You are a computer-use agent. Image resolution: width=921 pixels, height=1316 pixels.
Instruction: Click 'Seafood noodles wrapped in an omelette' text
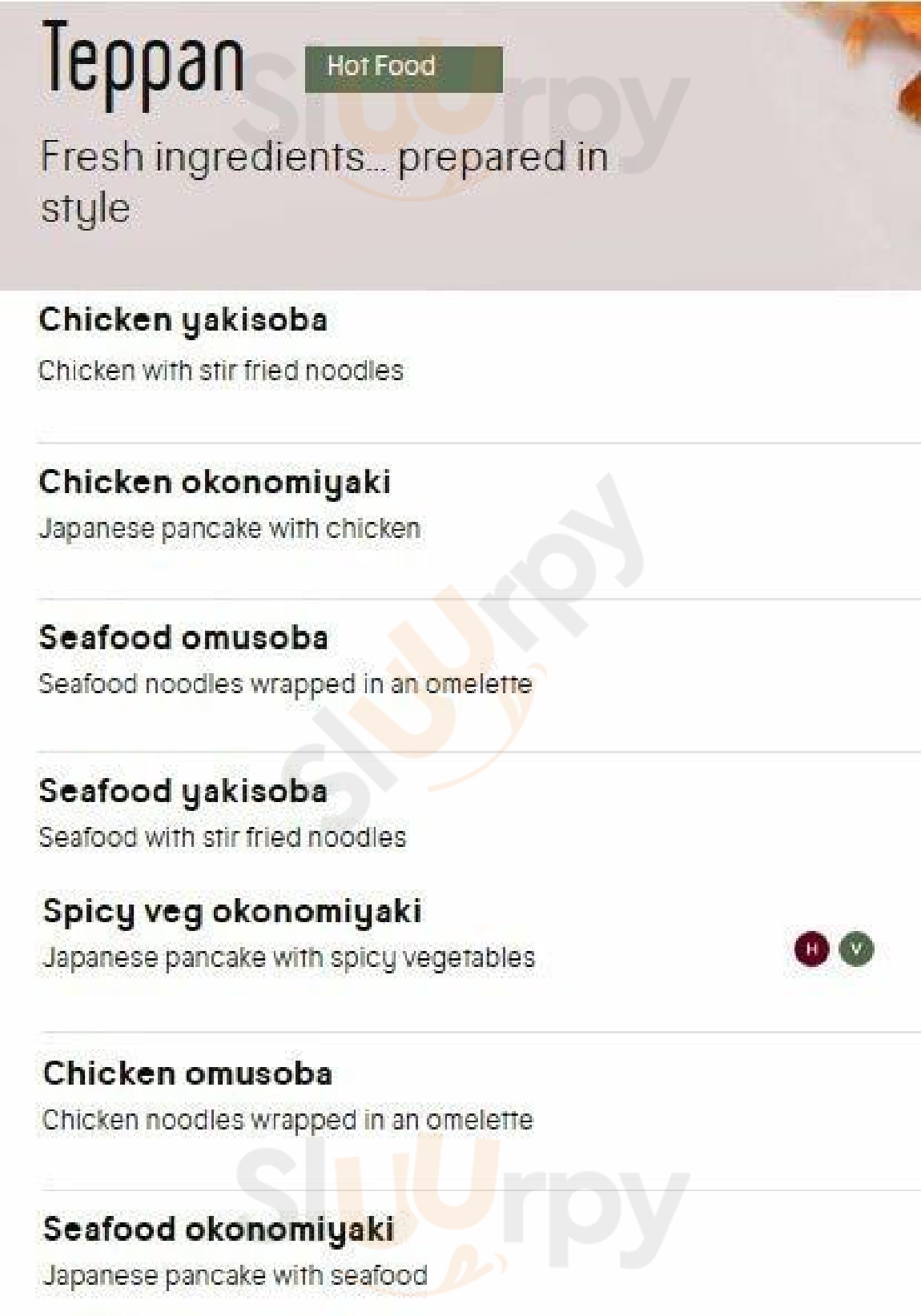point(285,684)
